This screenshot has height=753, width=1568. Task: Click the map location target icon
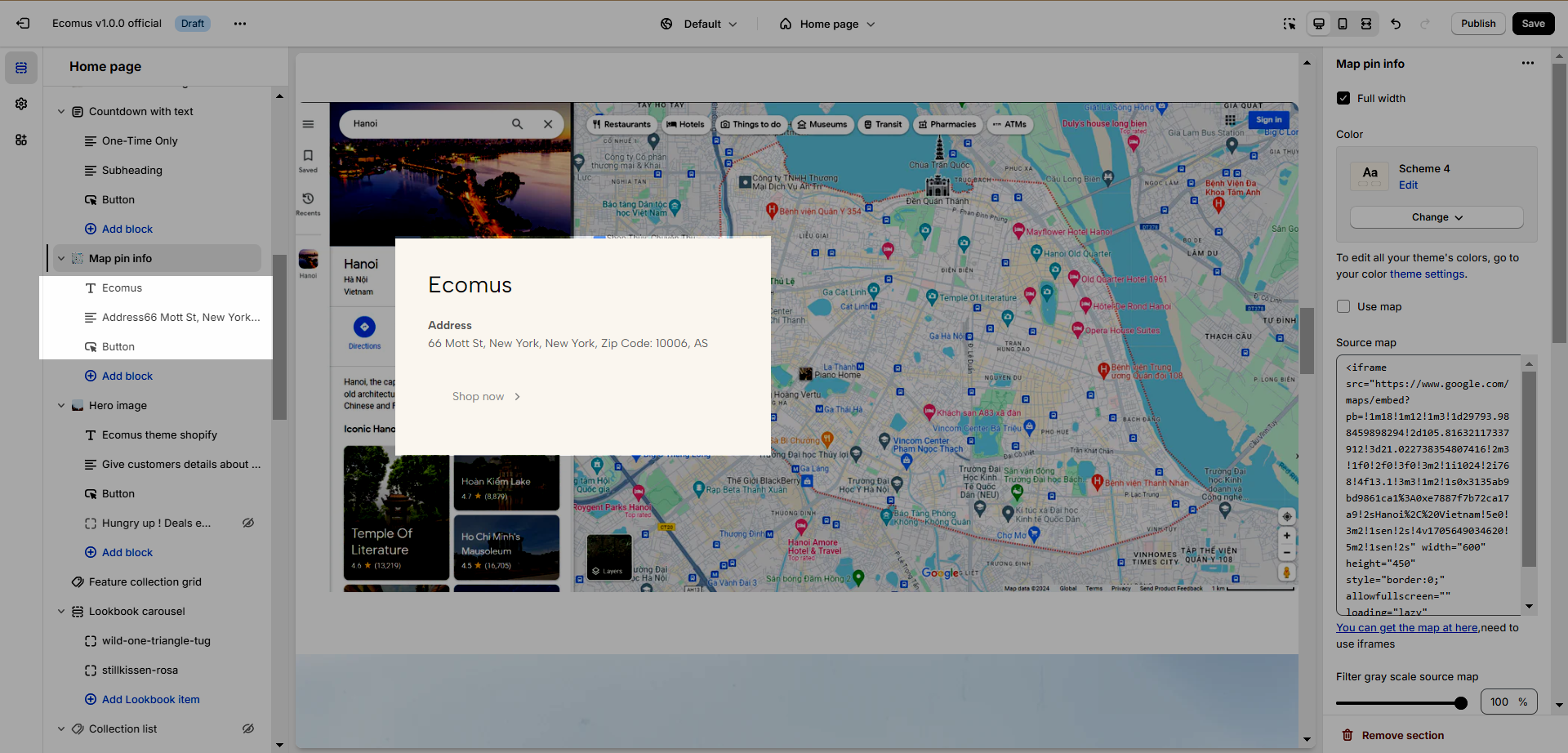[1286, 516]
